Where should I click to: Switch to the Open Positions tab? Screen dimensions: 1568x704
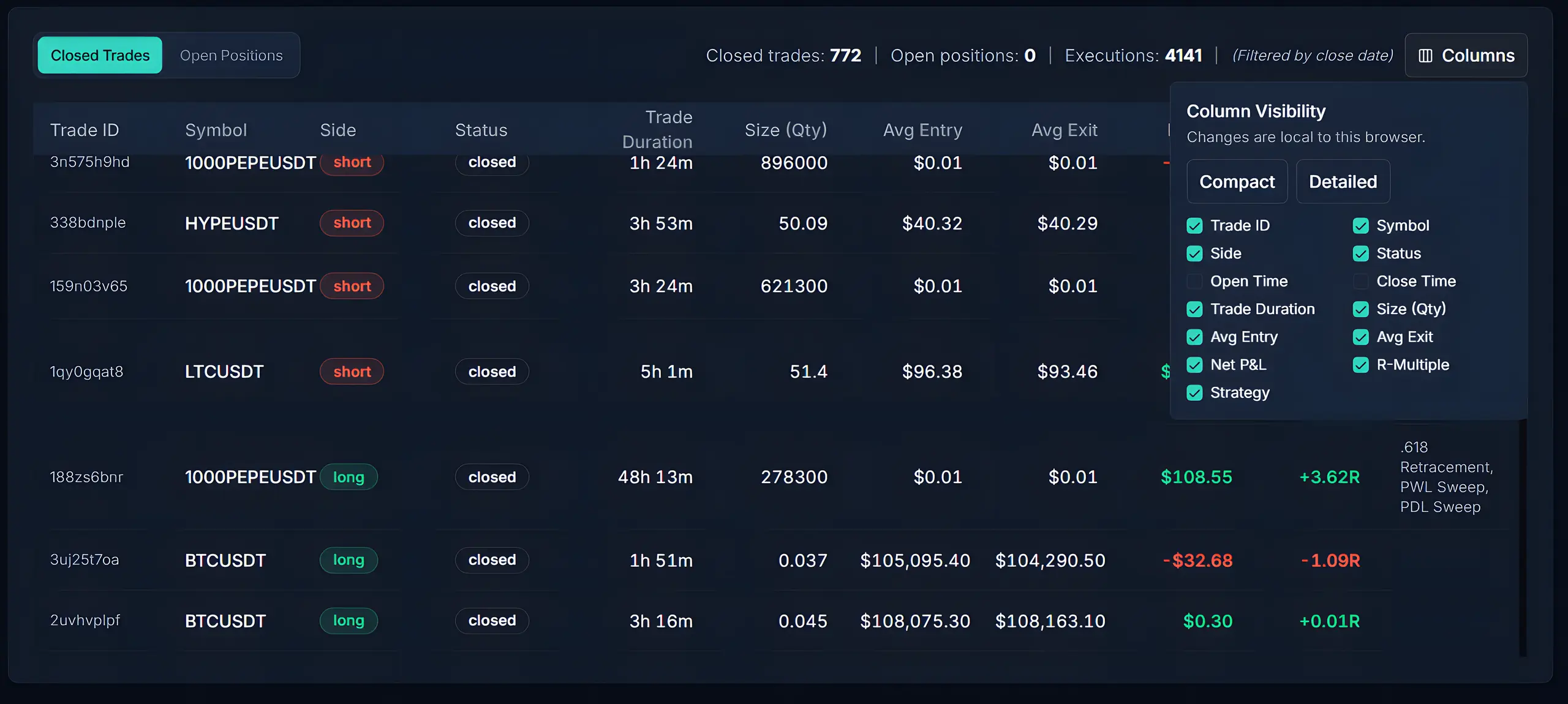pos(231,55)
